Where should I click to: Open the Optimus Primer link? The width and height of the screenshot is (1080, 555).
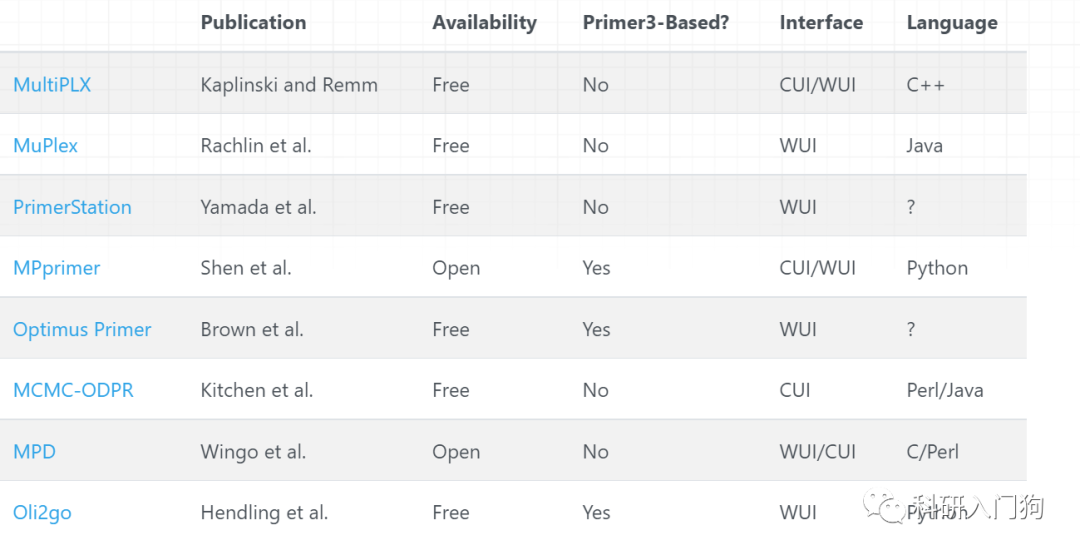click(82, 329)
